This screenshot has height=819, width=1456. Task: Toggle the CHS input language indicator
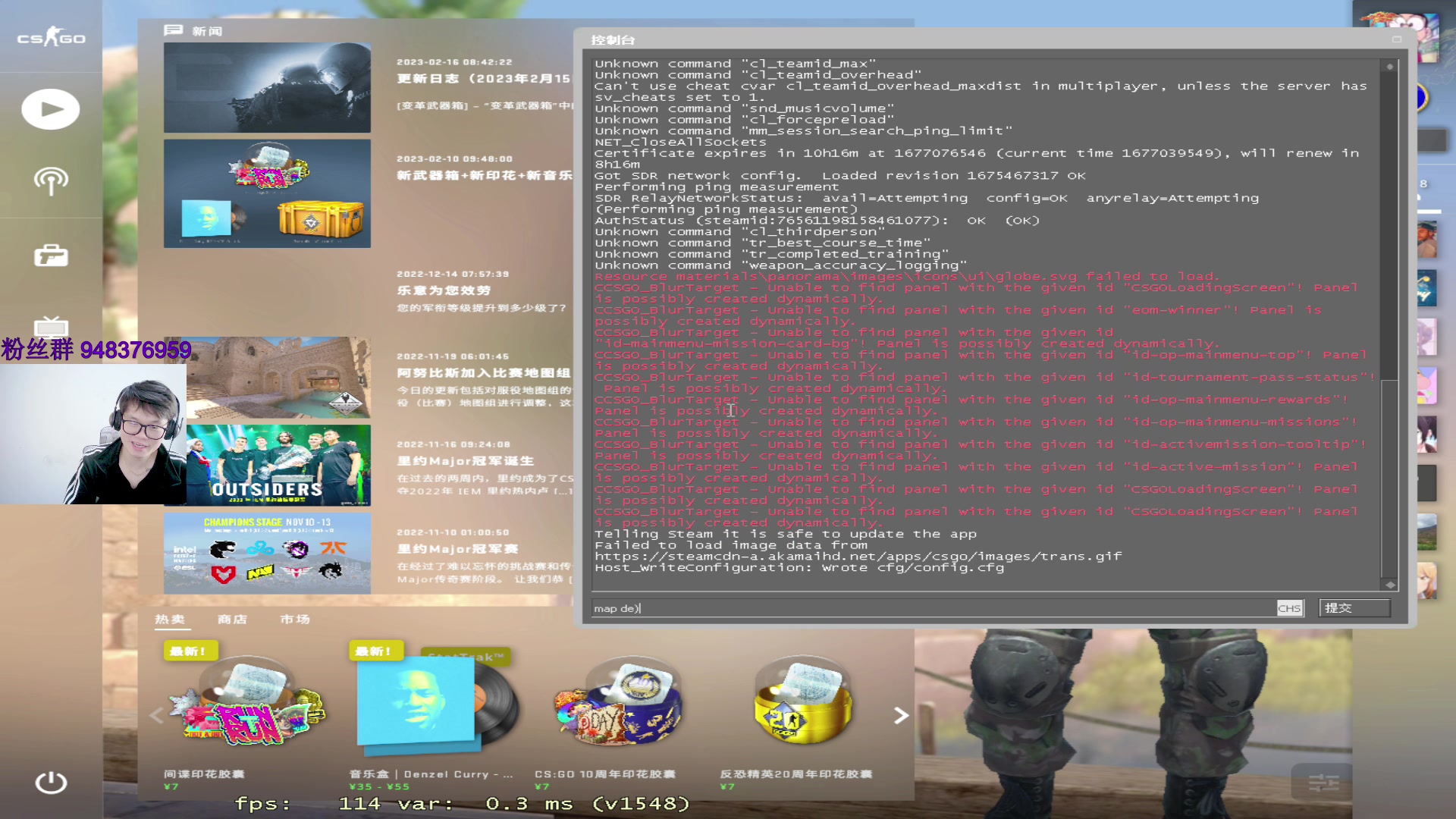[x=1289, y=608]
